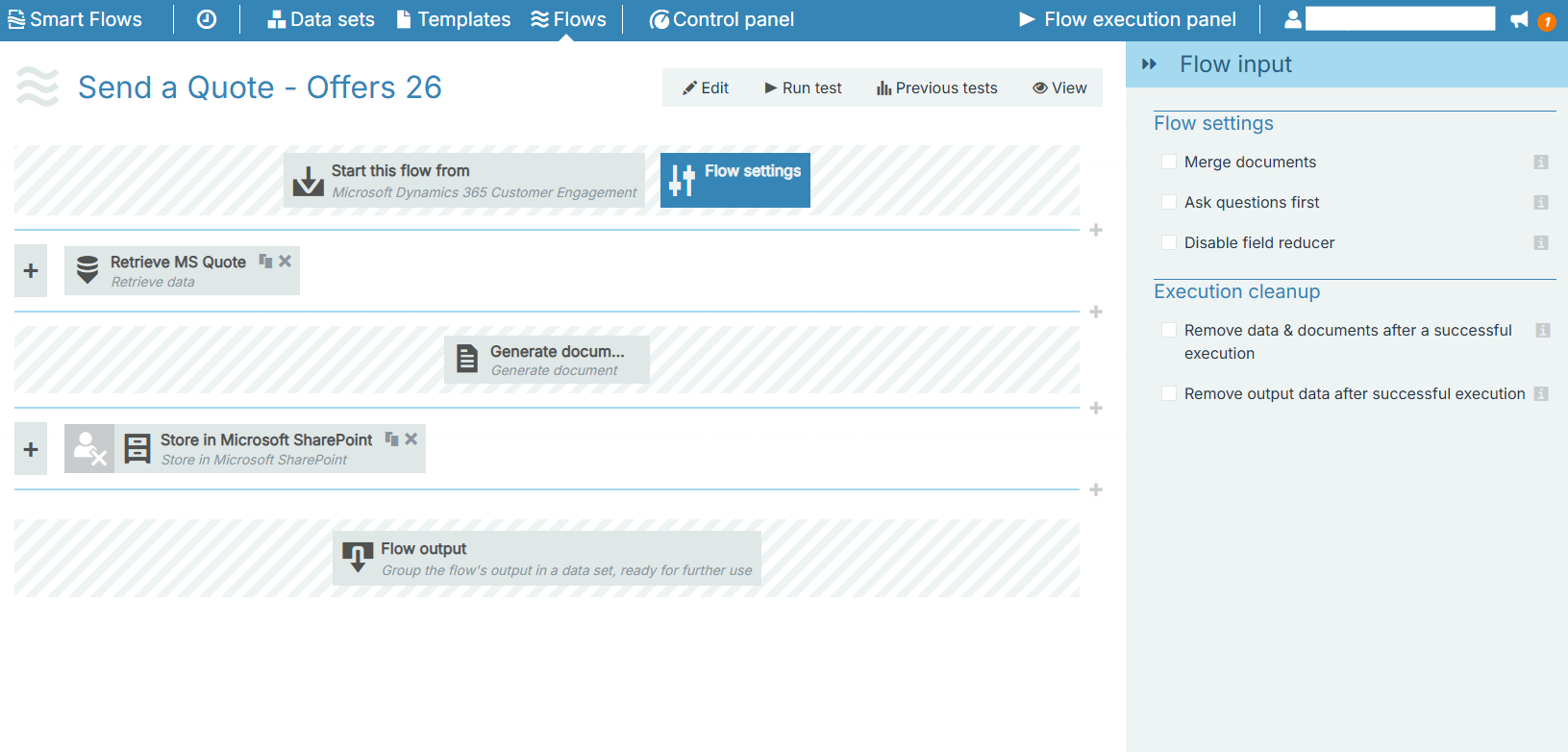
Task: Tick Remove output data after successful execution
Action: tap(1169, 393)
